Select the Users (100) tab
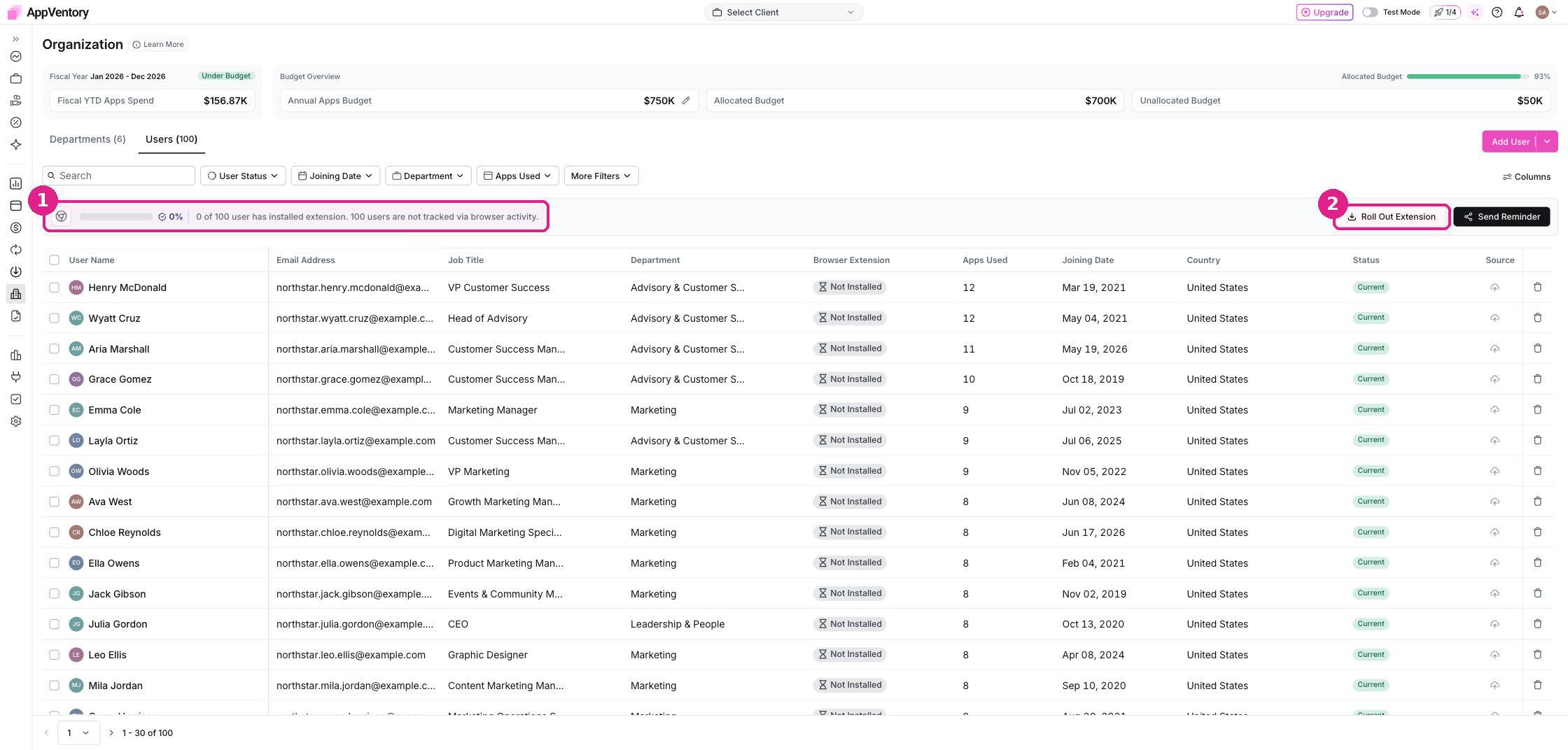Image resolution: width=1568 pixels, height=750 pixels. point(171,139)
